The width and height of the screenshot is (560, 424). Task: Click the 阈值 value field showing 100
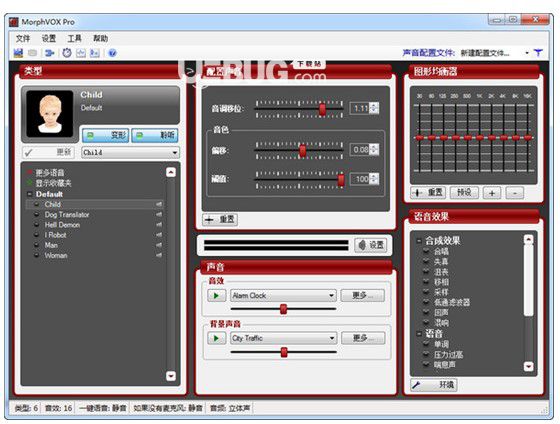click(360, 179)
